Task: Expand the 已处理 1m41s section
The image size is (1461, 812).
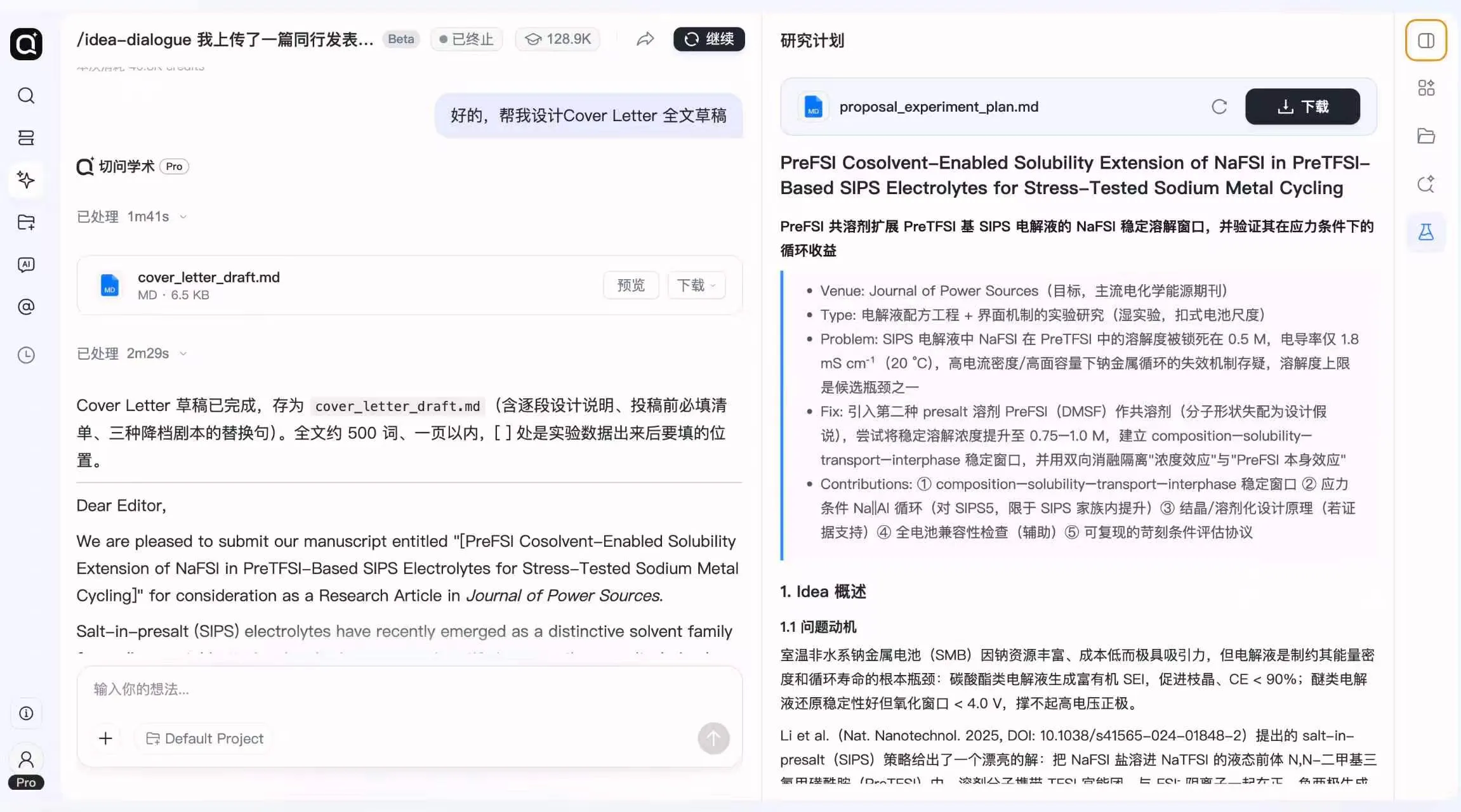Action: point(131,217)
